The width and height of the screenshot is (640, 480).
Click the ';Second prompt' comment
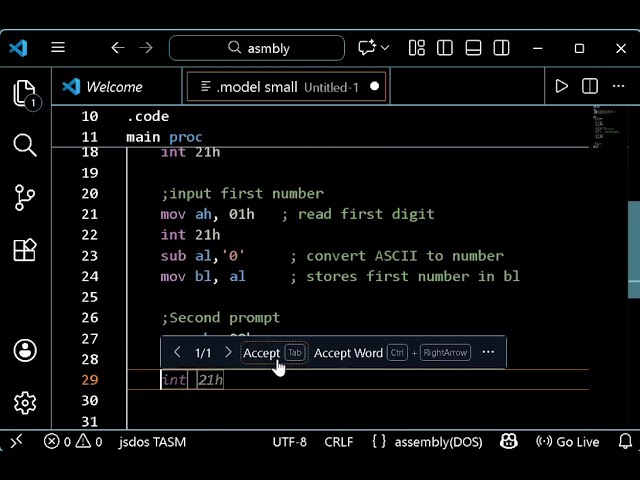[221, 318]
